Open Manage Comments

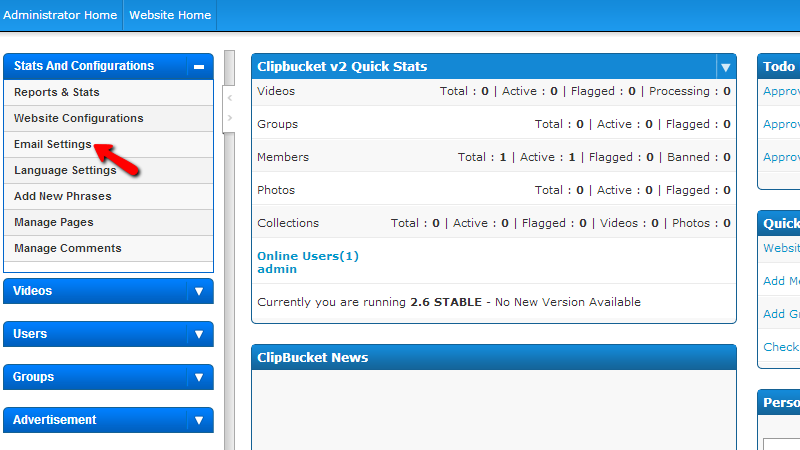108,248
